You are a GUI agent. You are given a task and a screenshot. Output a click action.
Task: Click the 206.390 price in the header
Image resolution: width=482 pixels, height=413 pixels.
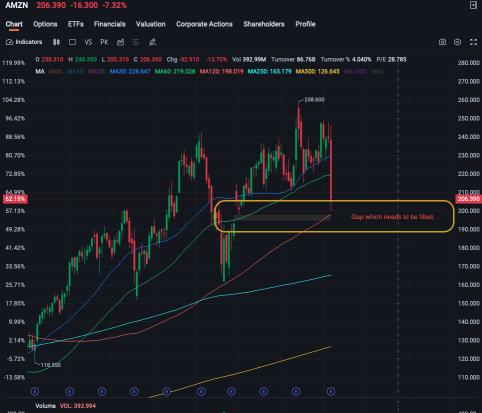point(51,5)
